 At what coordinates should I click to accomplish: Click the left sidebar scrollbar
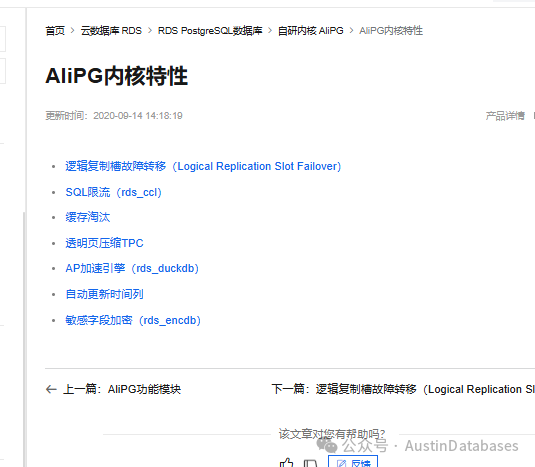tap(24, 338)
